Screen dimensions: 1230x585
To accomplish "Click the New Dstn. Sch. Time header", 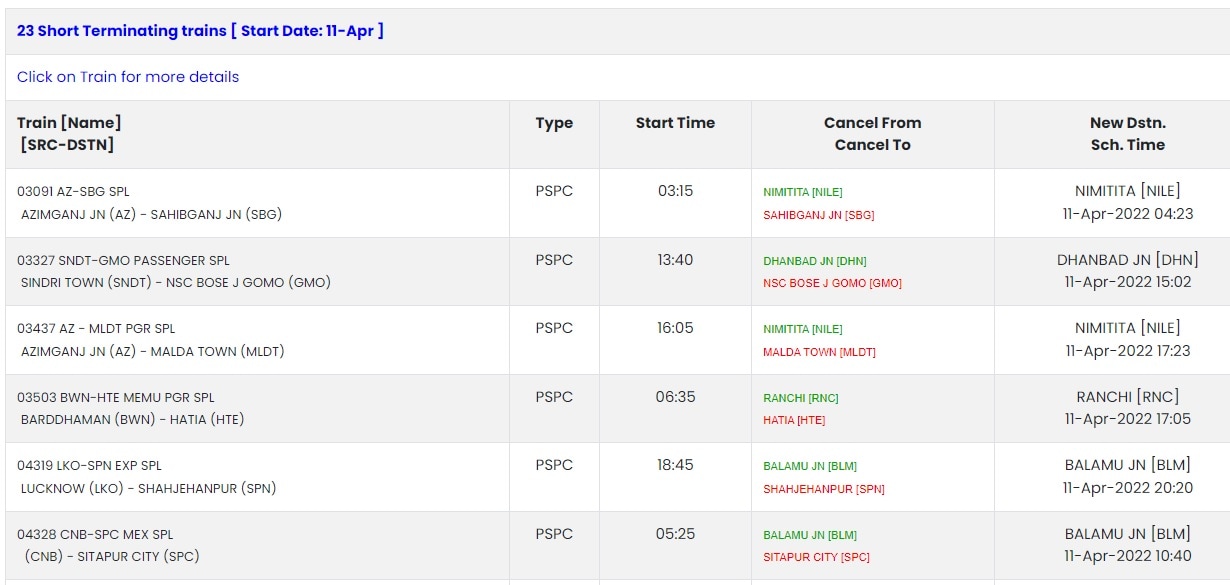I will [1128, 134].
